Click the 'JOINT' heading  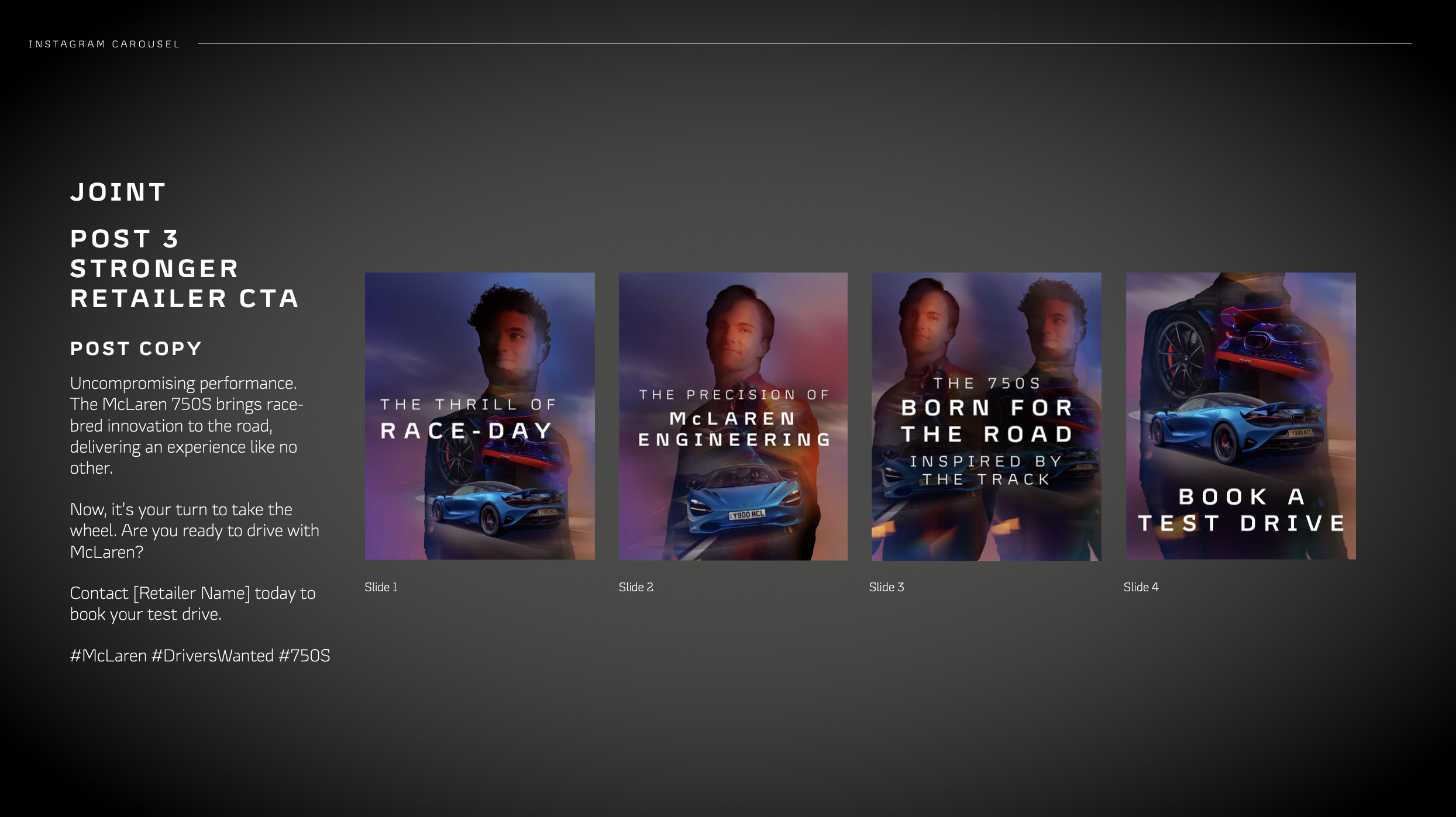click(118, 192)
